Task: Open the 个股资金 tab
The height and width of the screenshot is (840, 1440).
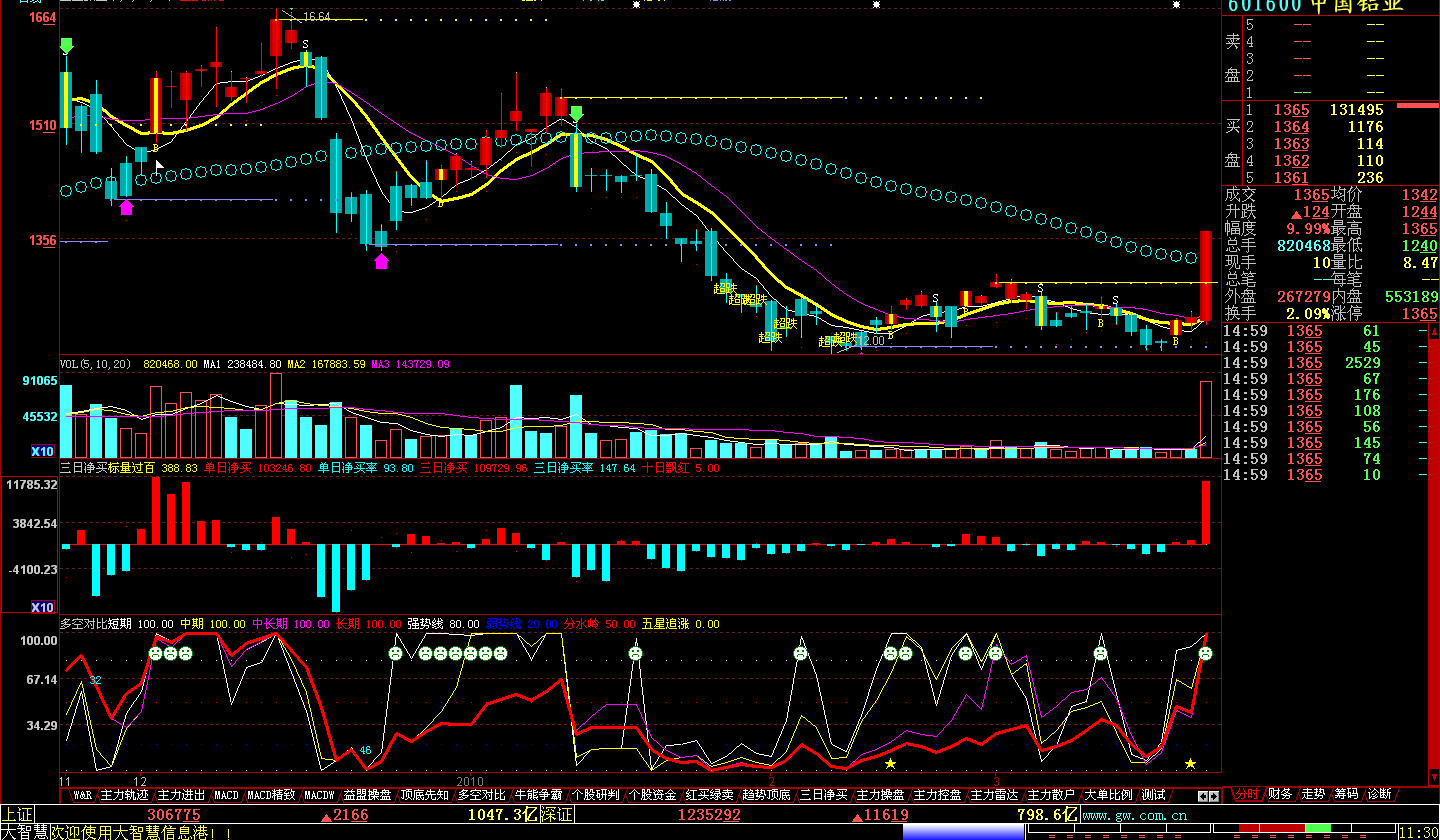Action: pyautogui.click(x=653, y=795)
